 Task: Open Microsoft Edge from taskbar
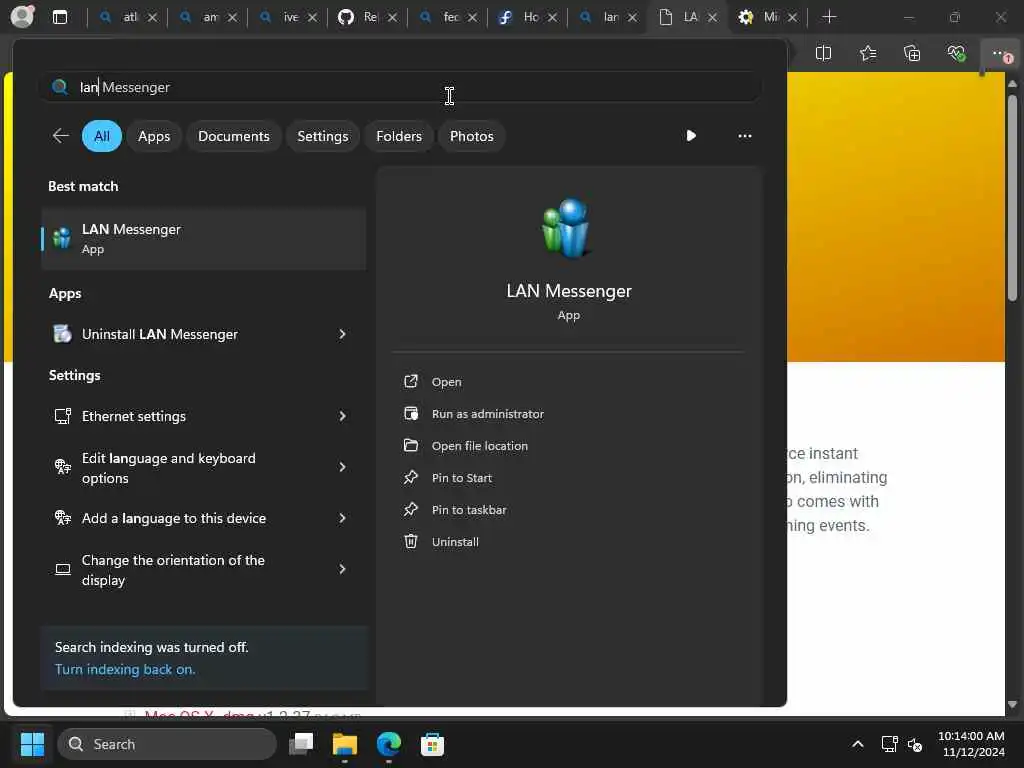click(389, 744)
